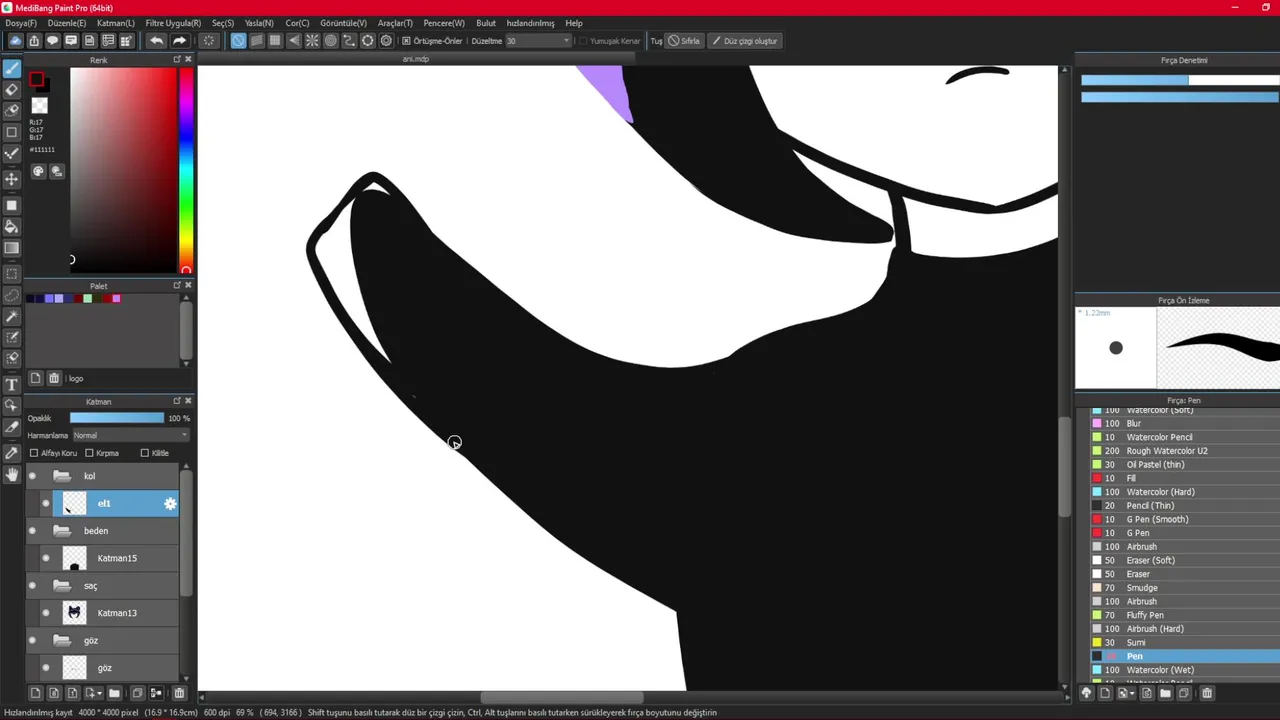Select the Eyedropper tool
Screen dimensions: 1280x720
12,453
